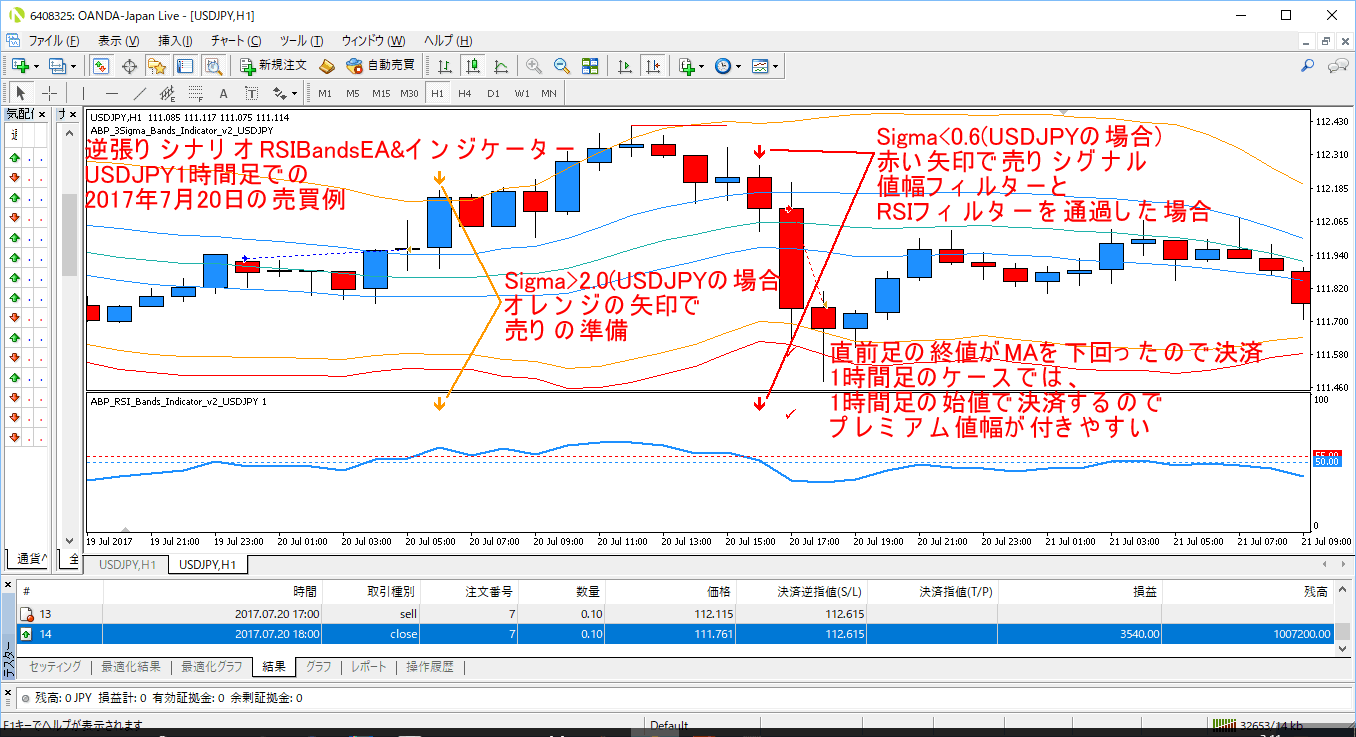Open the 挿入 (Insert) menu
This screenshot has width=1356, height=737.
pos(176,41)
